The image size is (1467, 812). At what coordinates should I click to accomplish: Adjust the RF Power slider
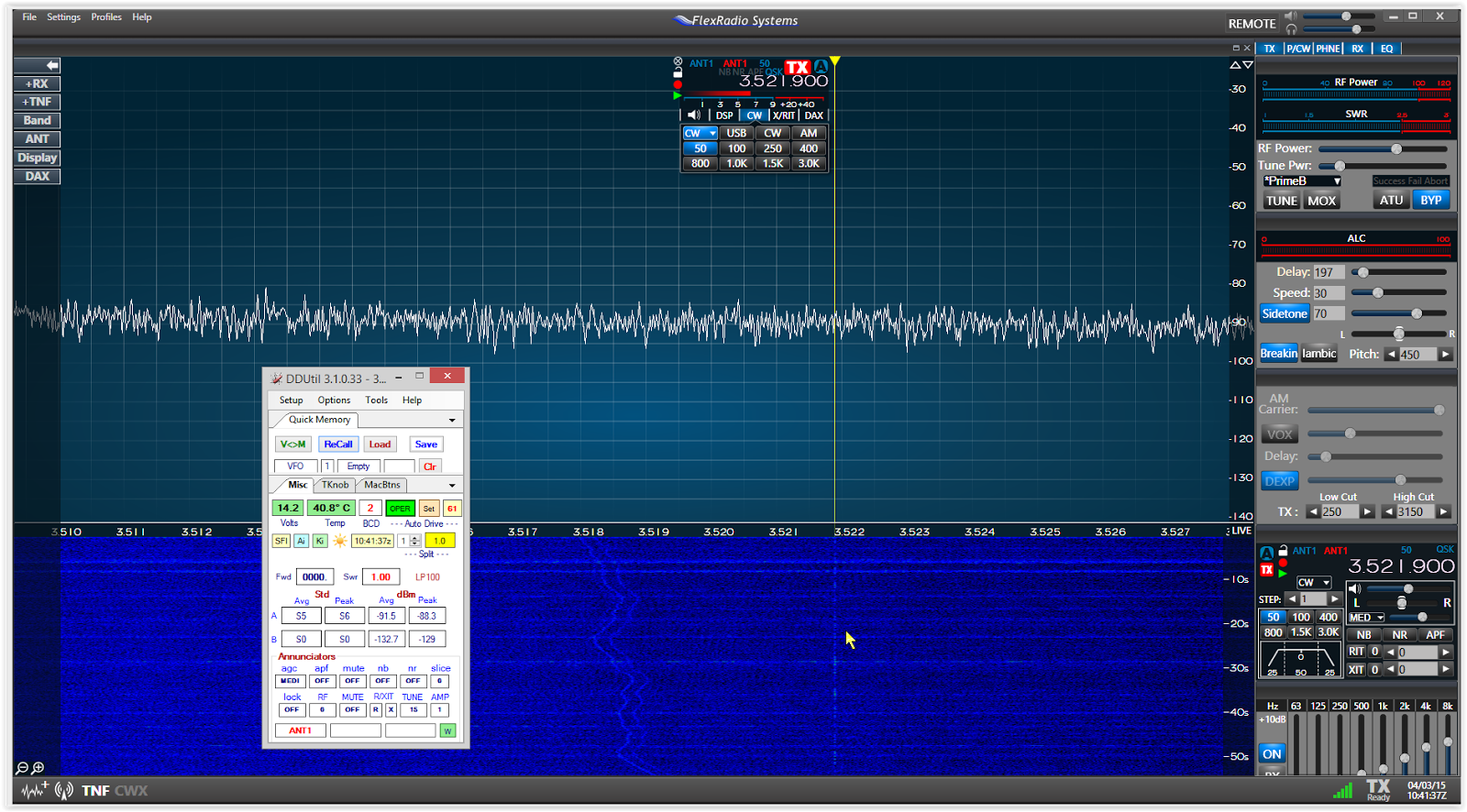coord(1383,148)
